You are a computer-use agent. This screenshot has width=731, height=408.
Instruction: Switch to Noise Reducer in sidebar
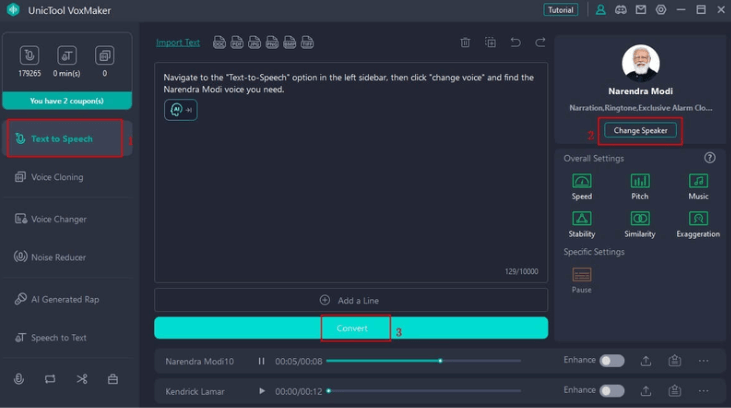click(58, 257)
